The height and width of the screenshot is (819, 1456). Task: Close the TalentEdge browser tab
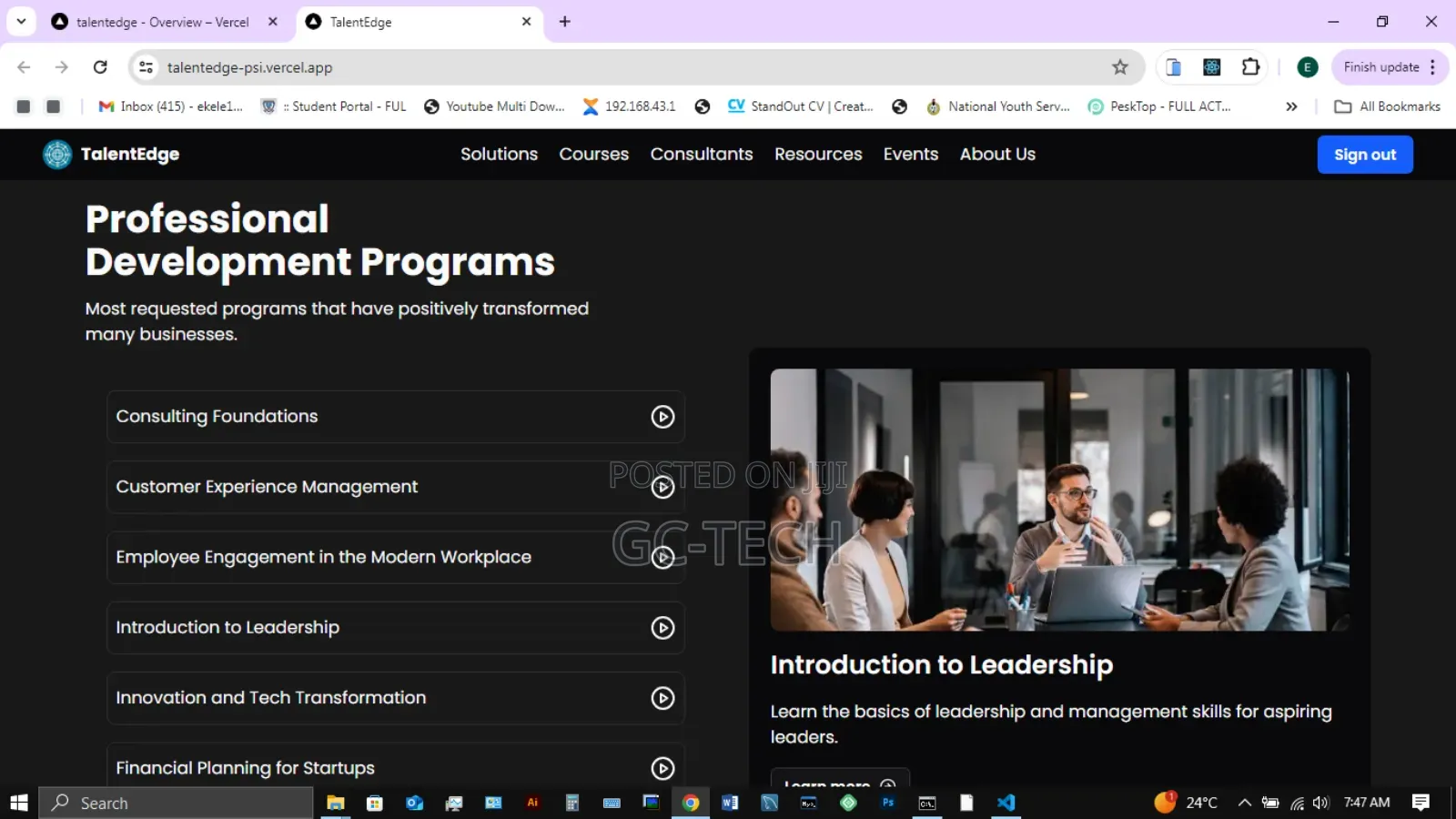pyautogui.click(x=526, y=22)
